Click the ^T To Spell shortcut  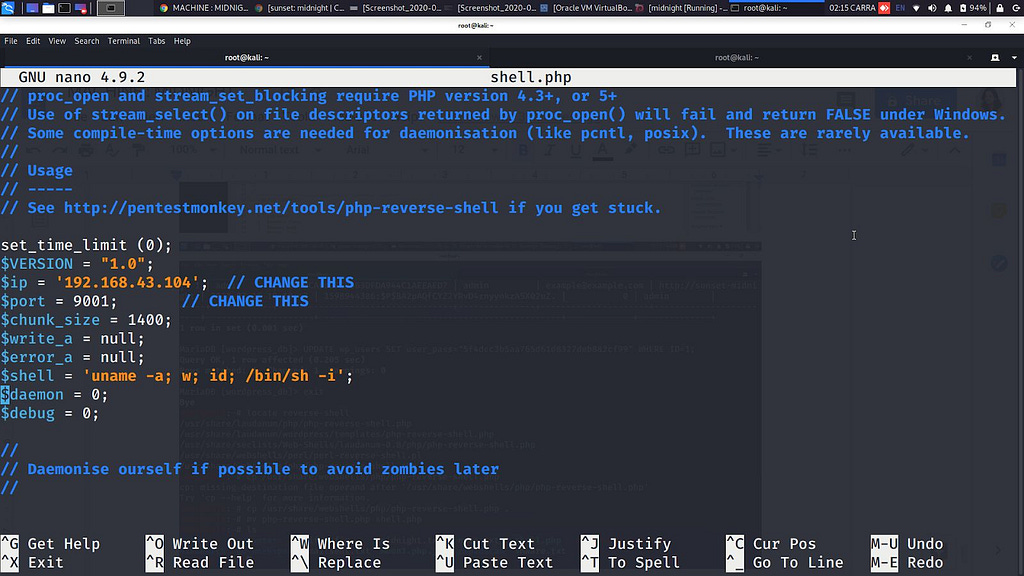tap(631, 562)
